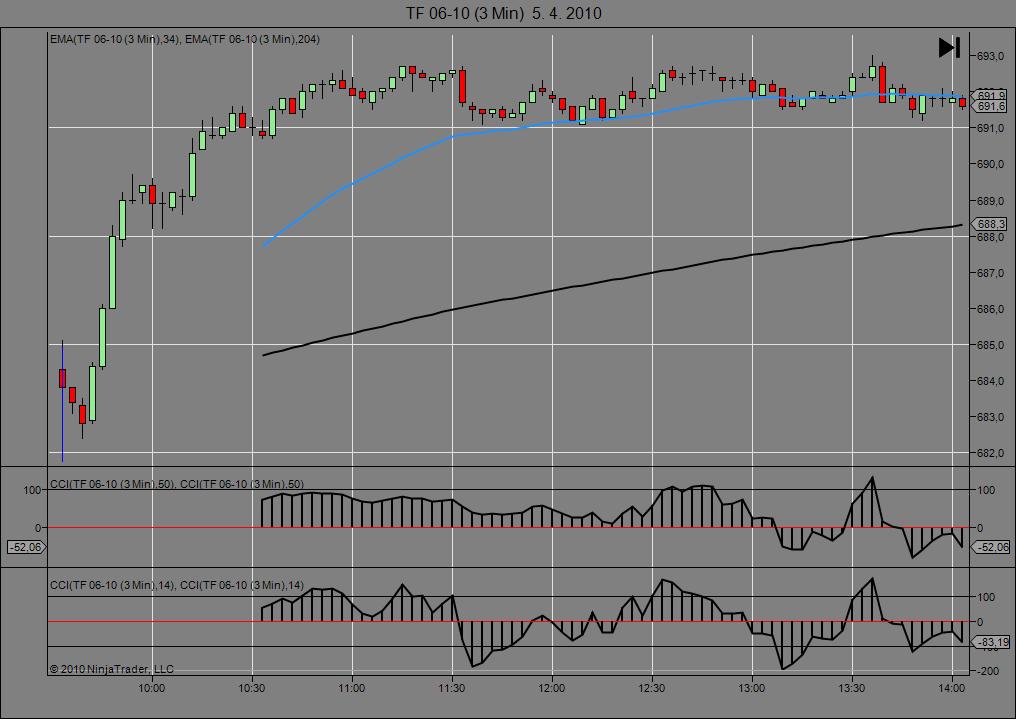Click the CCI 50 indicator panel label
This screenshot has height=719, width=1016.
click(x=177, y=484)
